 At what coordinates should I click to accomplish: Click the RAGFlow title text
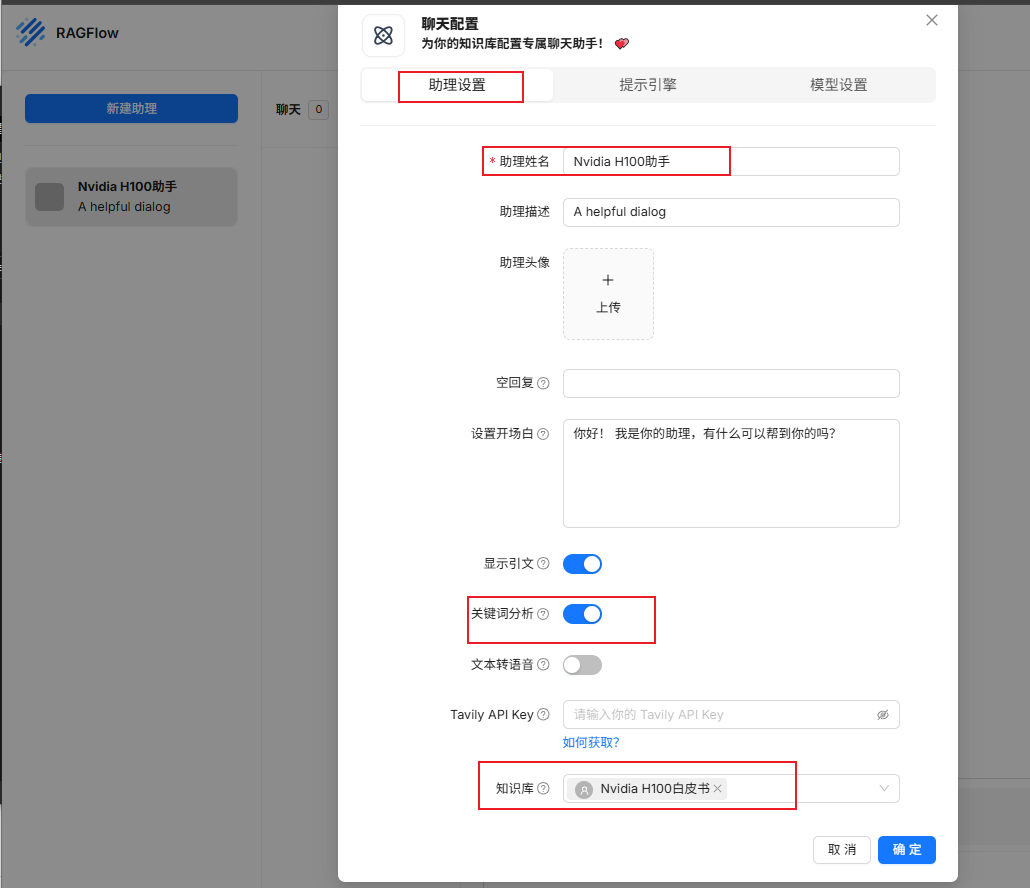(x=87, y=33)
